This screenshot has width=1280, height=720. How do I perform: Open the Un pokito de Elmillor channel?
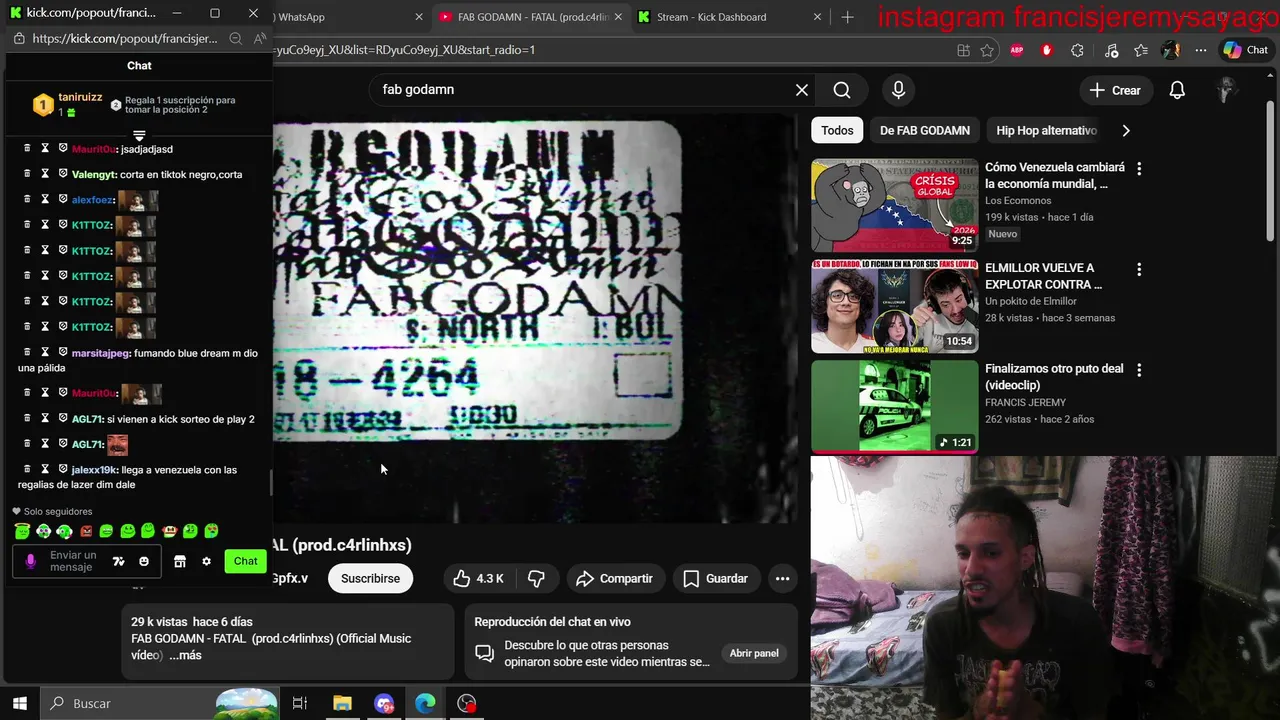1031,301
